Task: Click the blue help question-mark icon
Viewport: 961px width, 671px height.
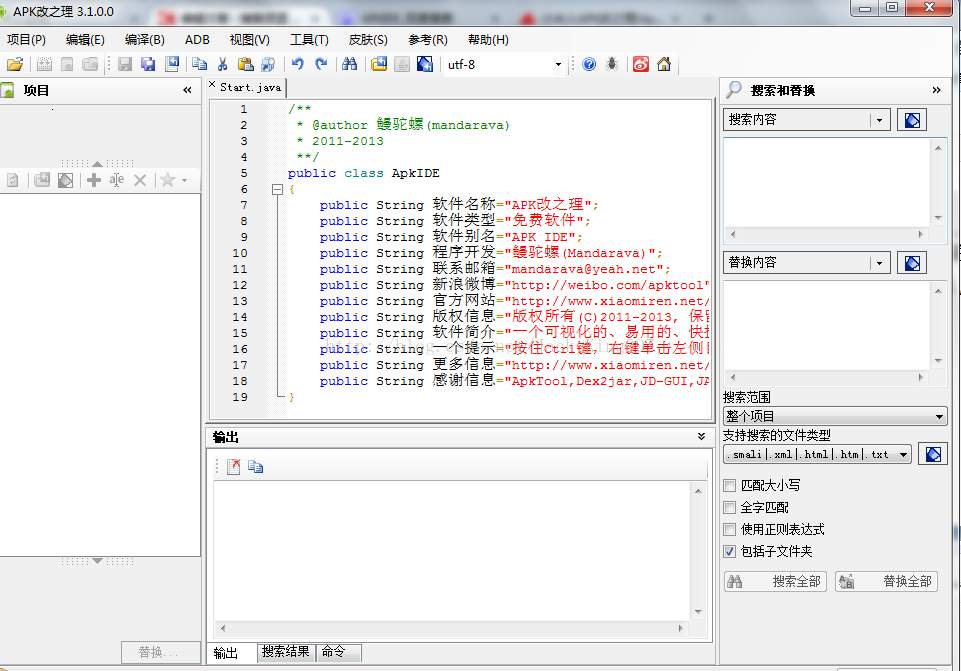Action: click(589, 64)
